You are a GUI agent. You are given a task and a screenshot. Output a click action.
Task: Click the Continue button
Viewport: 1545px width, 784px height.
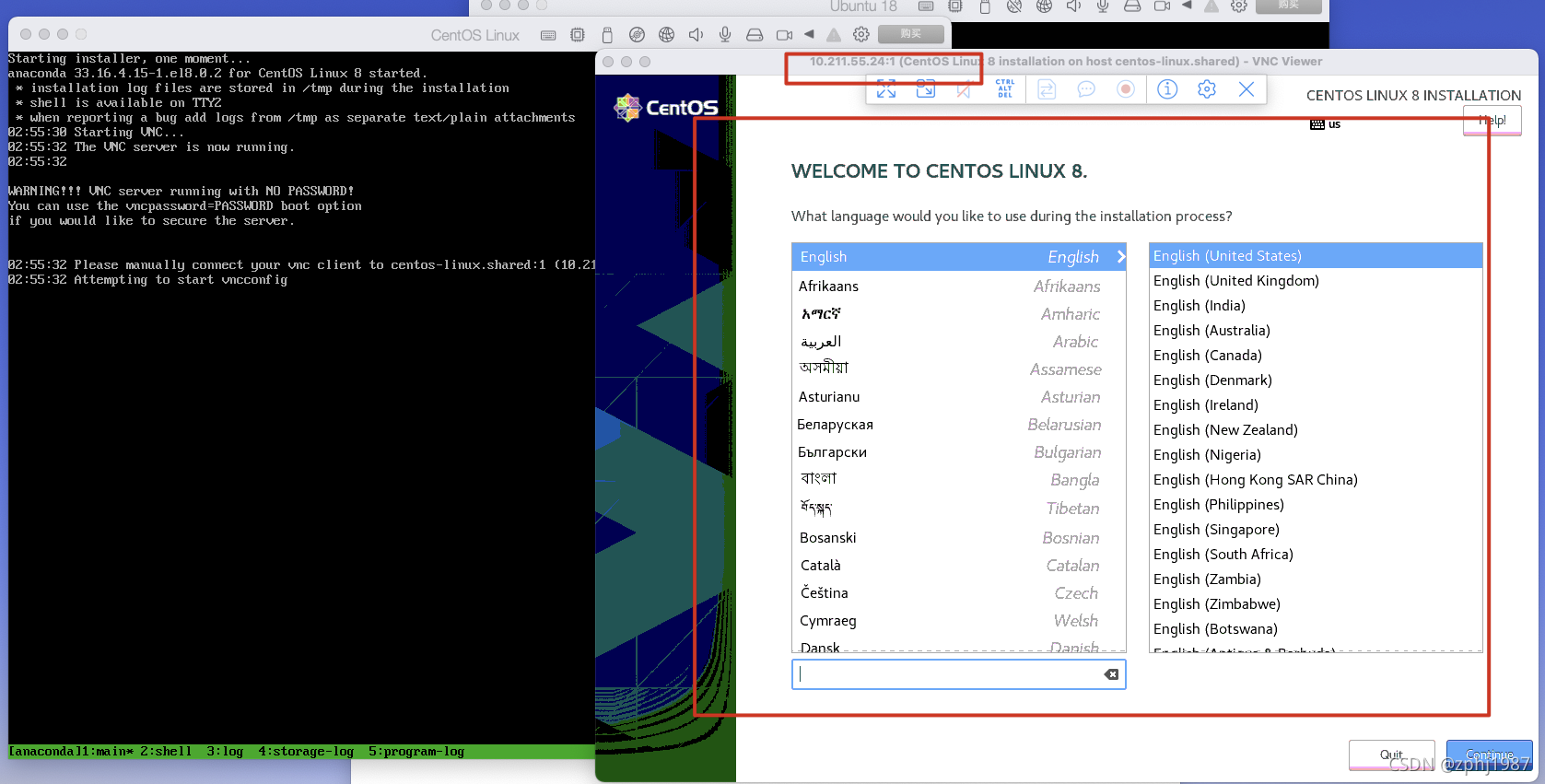pos(1489,755)
